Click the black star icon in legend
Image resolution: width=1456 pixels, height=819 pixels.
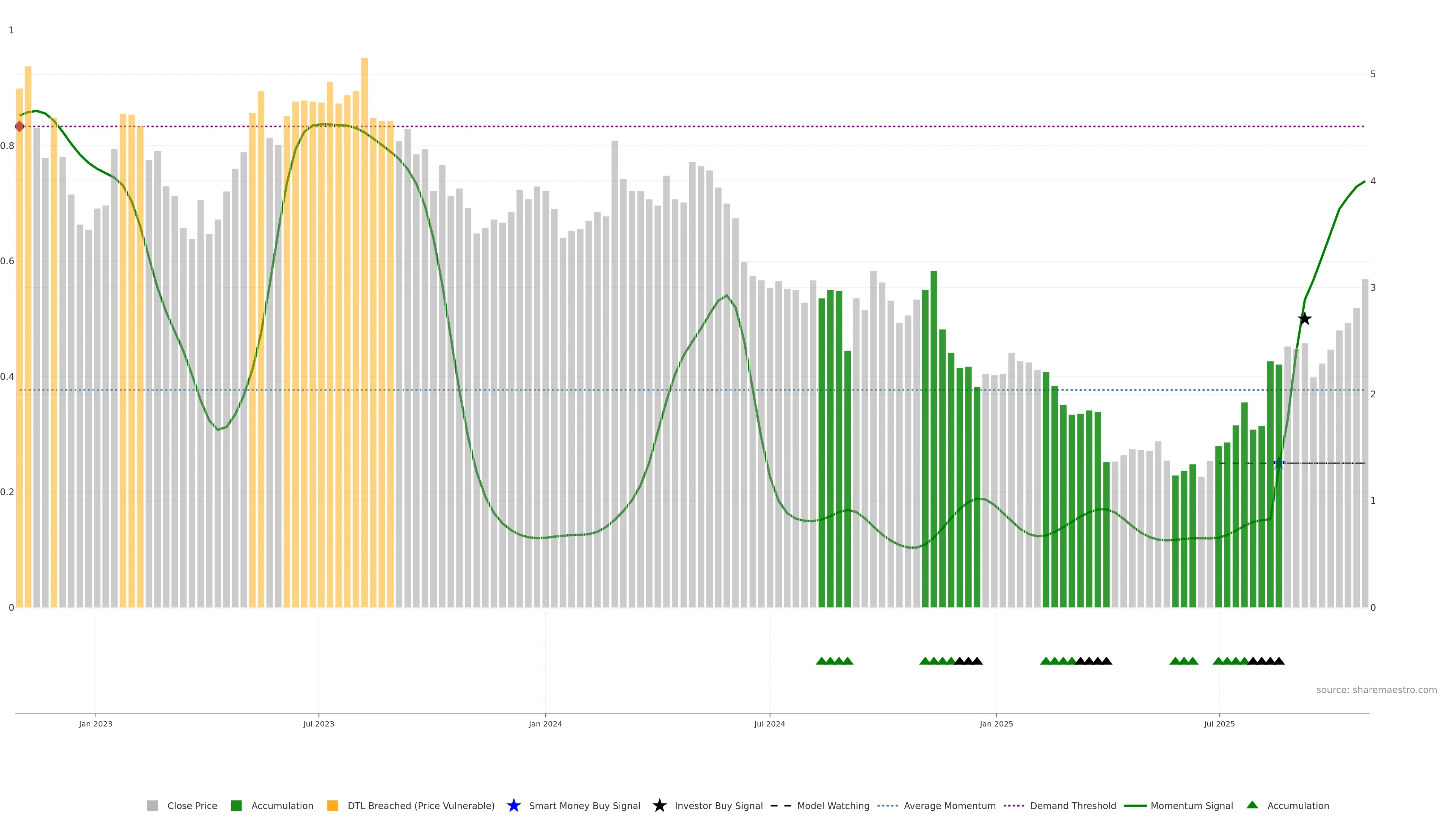pos(659,805)
